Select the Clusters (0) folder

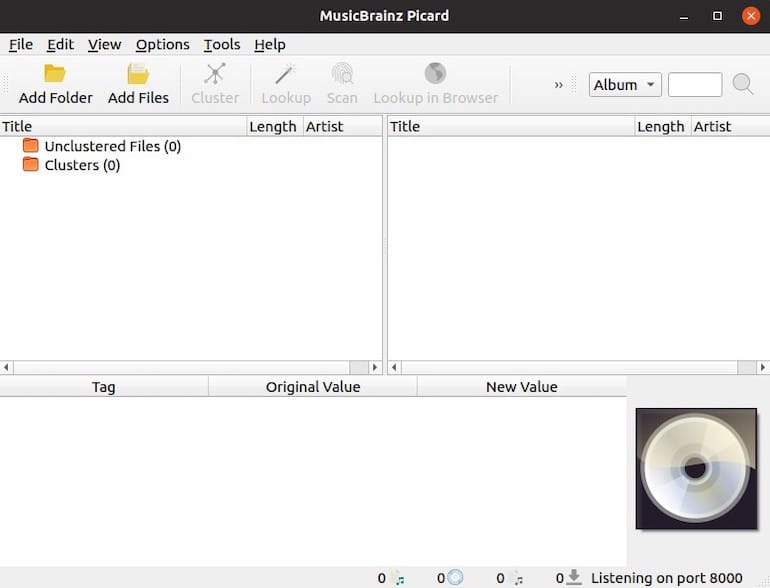click(x=82, y=165)
